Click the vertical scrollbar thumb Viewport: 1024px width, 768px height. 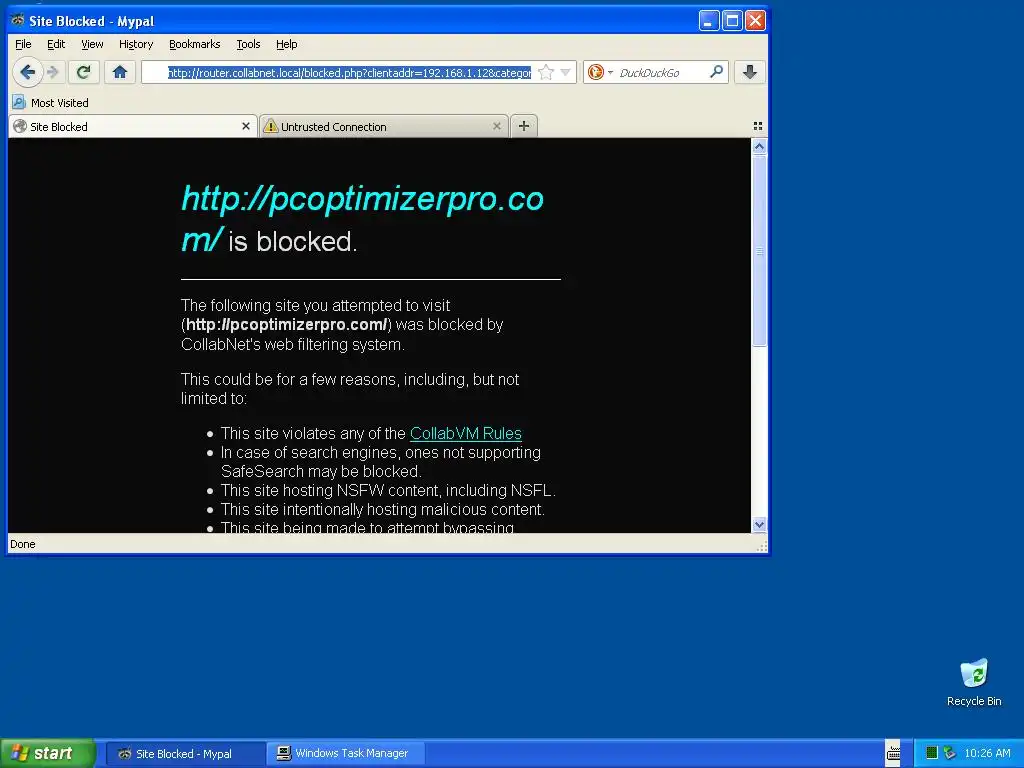(x=759, y=251)
